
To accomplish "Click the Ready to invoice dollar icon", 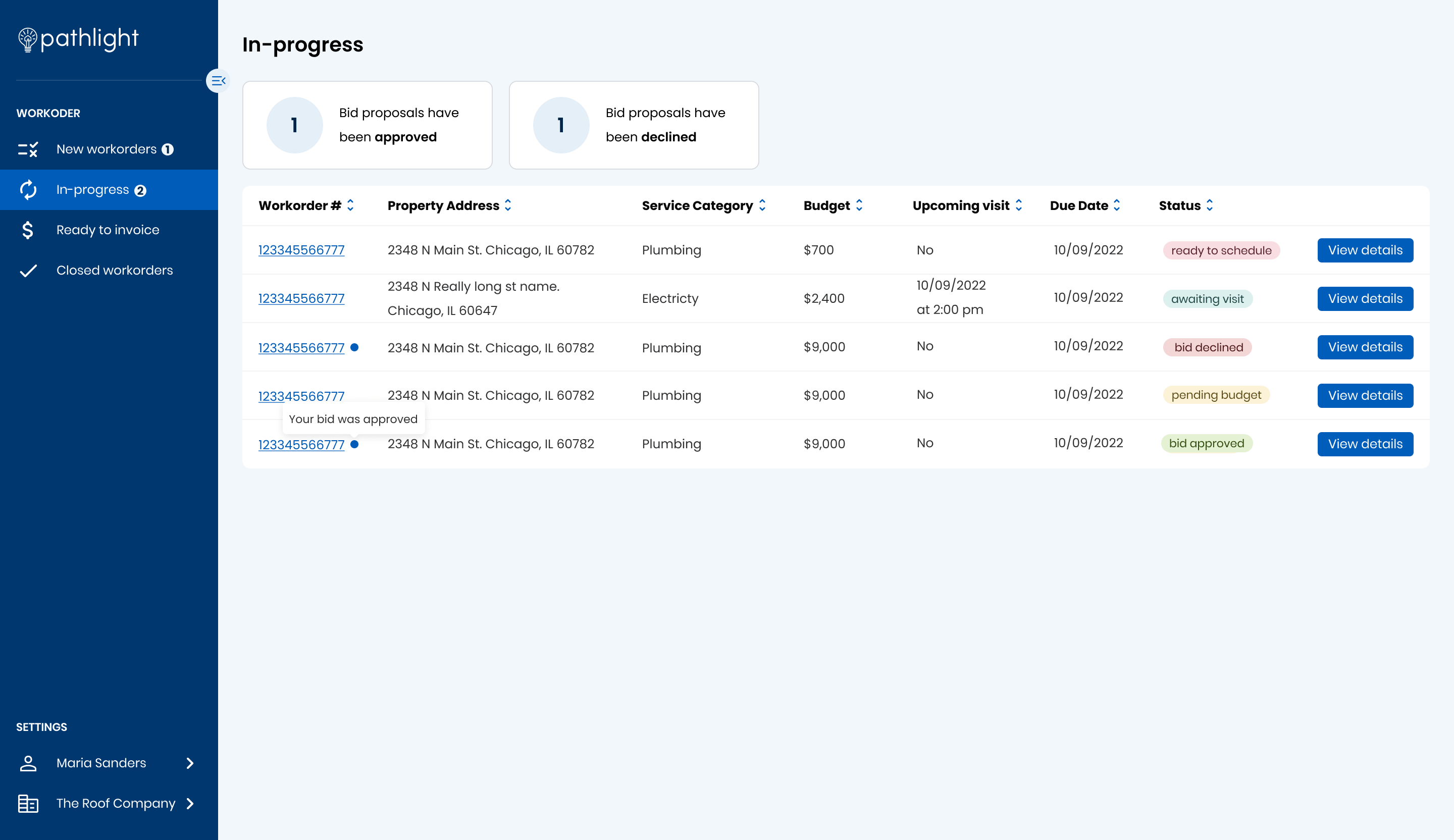I will point(28,230).
